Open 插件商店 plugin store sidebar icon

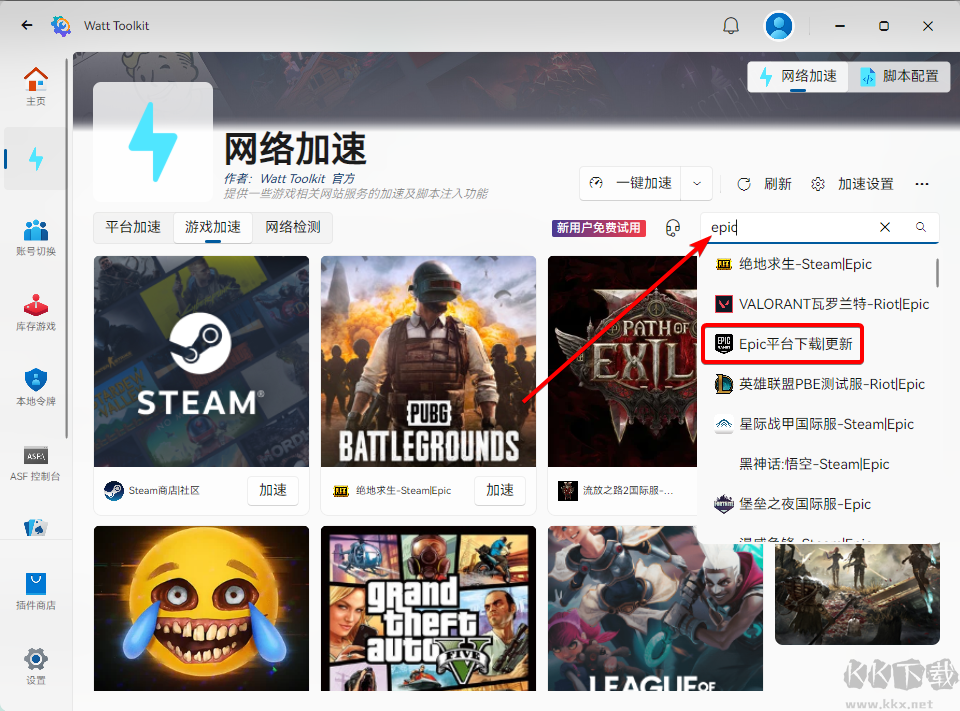coord(36,592)
